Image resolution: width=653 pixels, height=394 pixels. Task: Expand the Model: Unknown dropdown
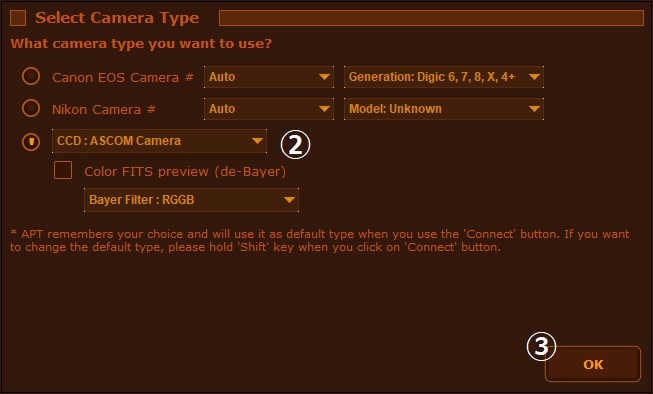coord(444,109)
